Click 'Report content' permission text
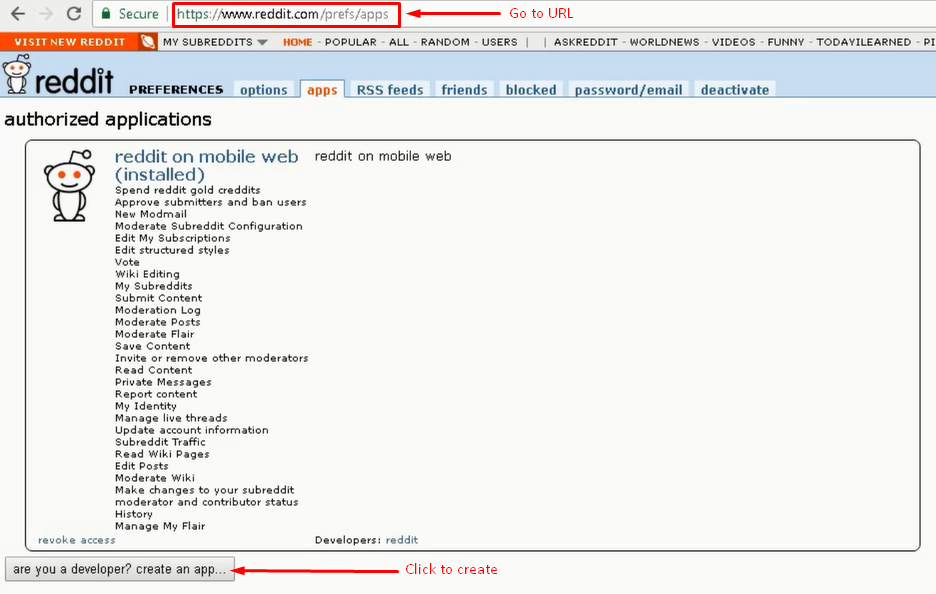Viewport: 936px width, 594px height. pos(156,393)
